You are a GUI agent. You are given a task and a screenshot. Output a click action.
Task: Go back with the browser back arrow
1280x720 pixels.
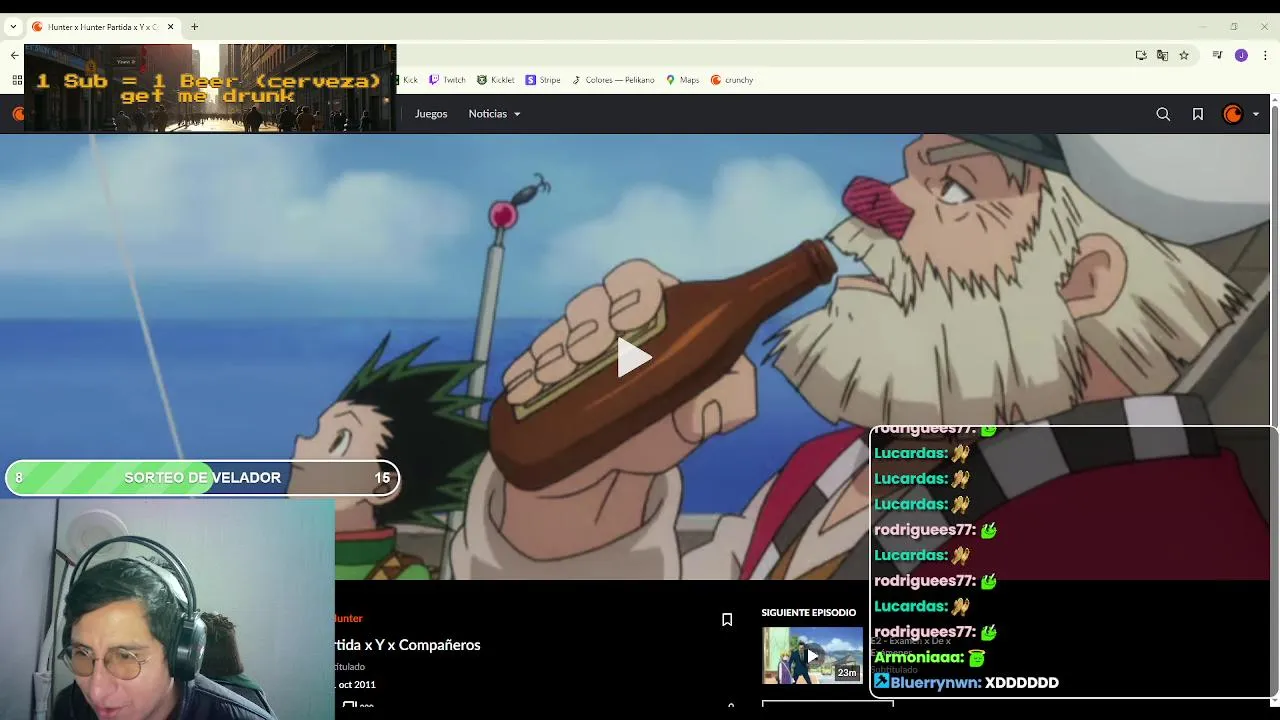[14, 55]
